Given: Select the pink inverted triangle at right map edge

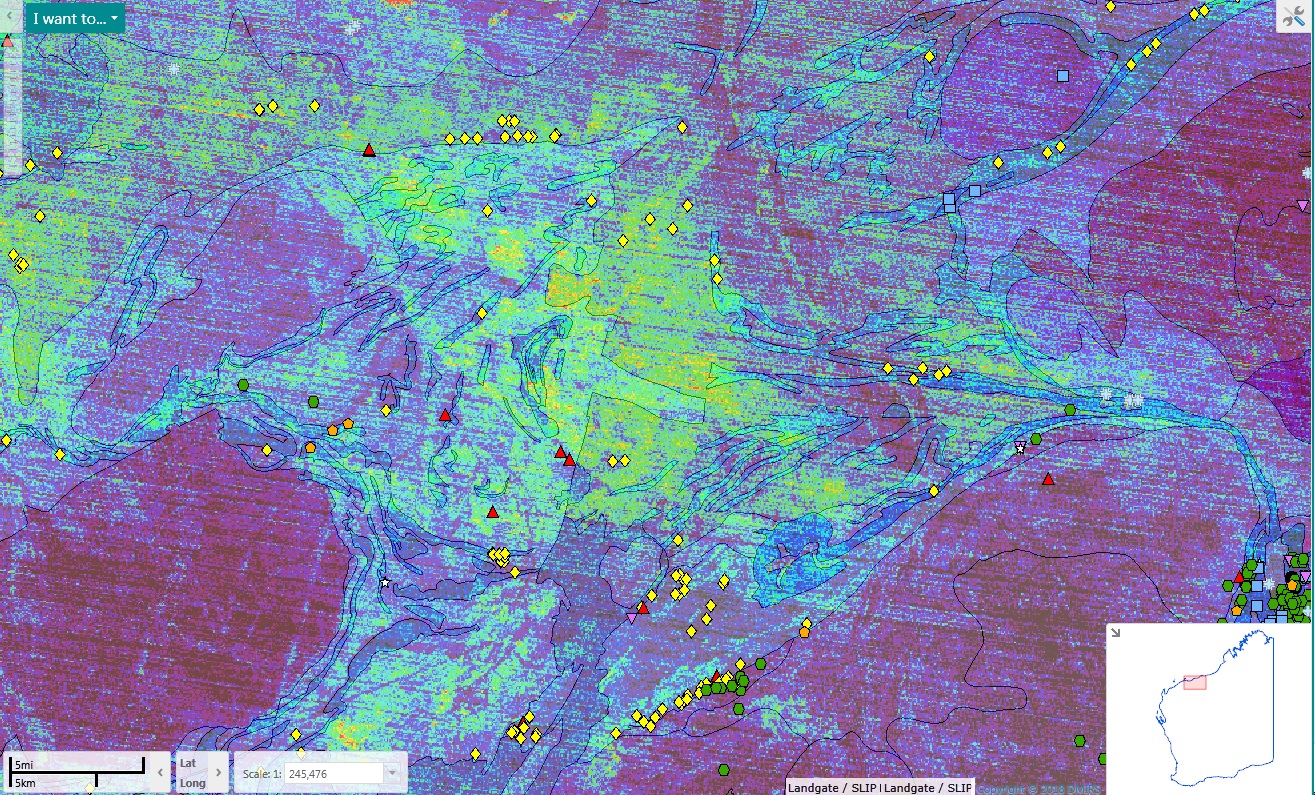Looking at the screenshot, I should click(x=1302, y=205).
